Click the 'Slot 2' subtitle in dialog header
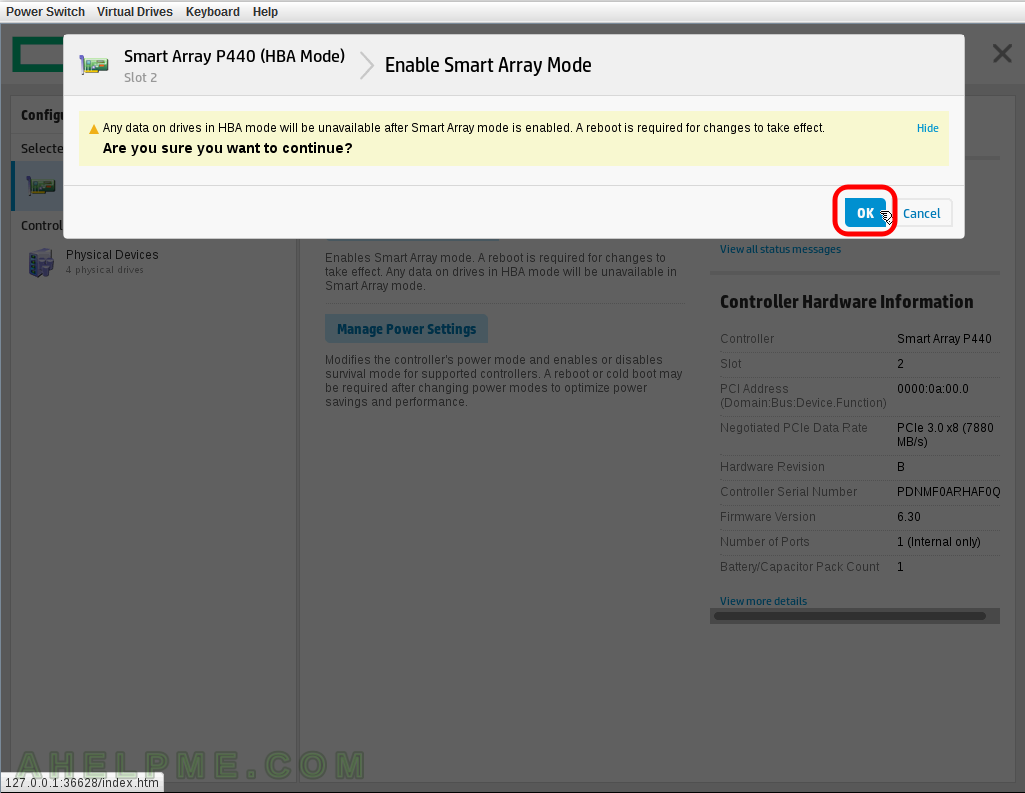This screenshot has height=793, width=1025. pos(141,77)
